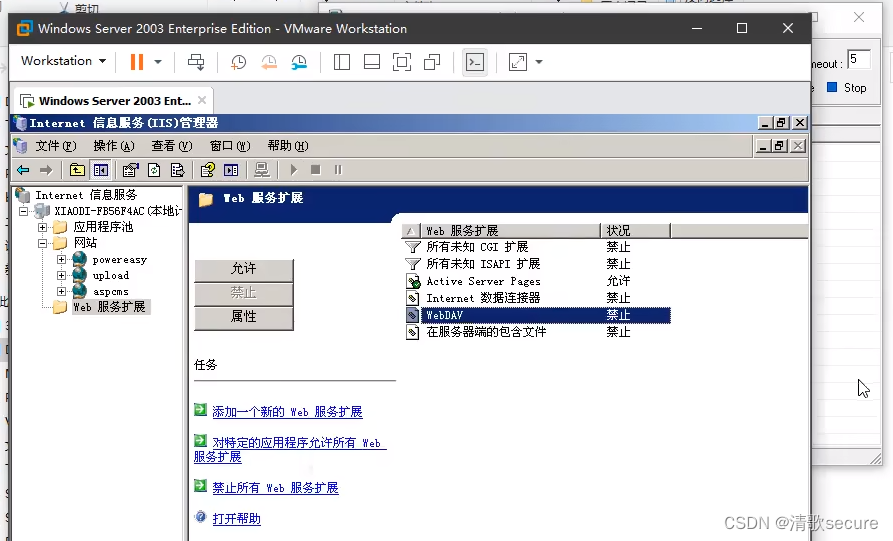This screenshot has width=893, height=541.
Task: Select the Internet 数据连接器 row
Action: click(x=537, y=298)
